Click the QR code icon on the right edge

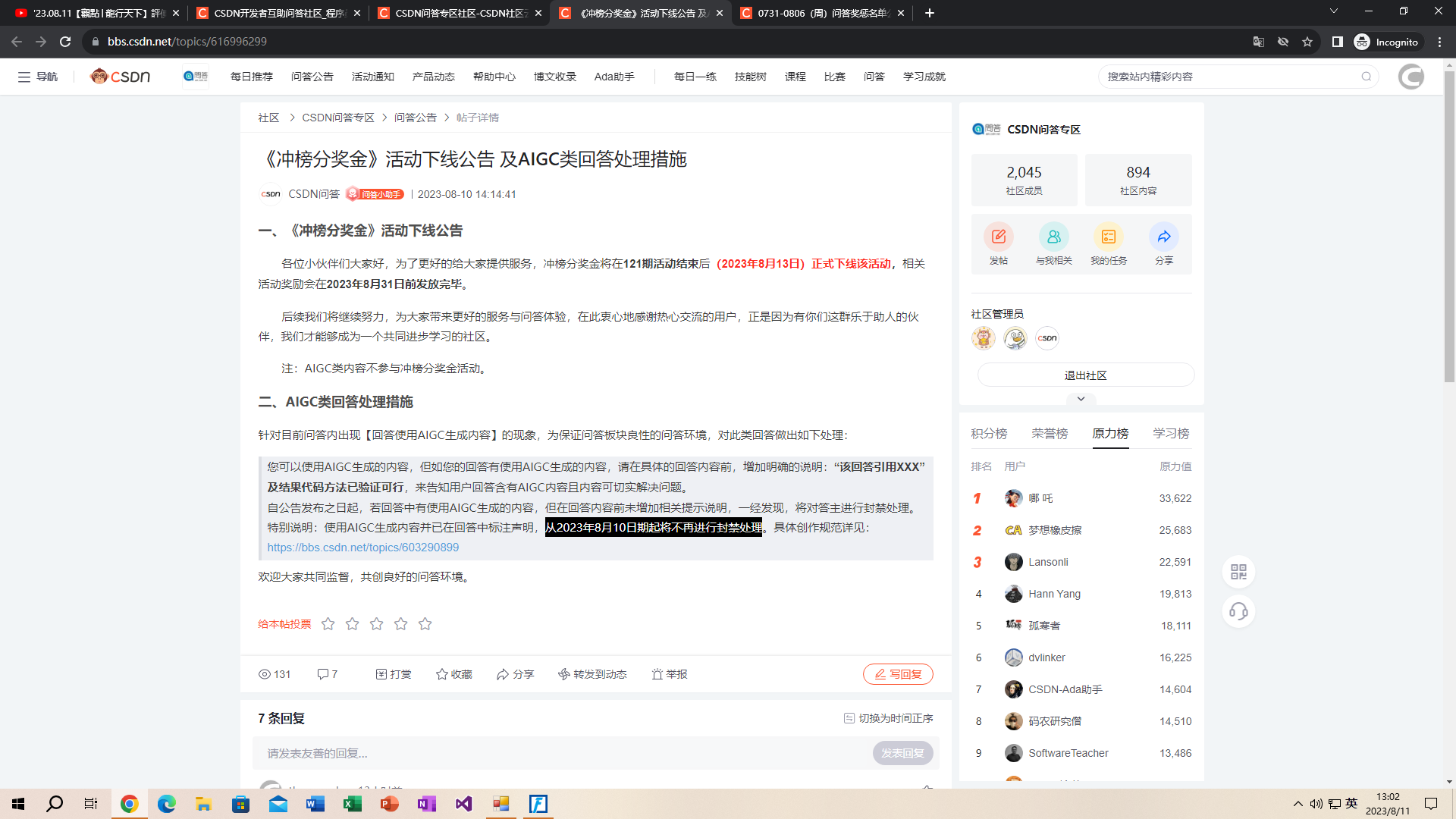pos(1239,572)
